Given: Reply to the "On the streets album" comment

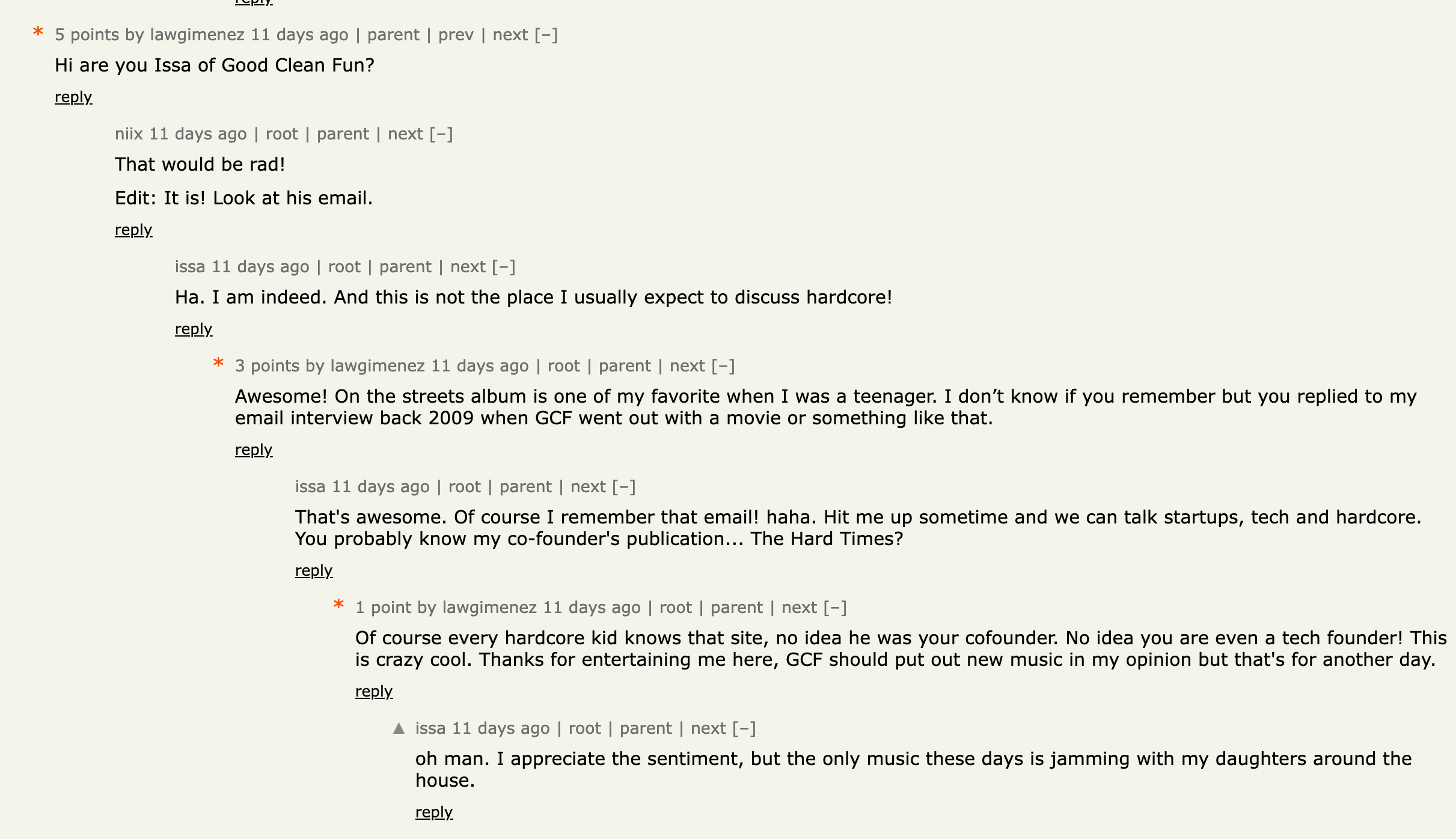Looking at the screenshot, I should coord(254,450).
